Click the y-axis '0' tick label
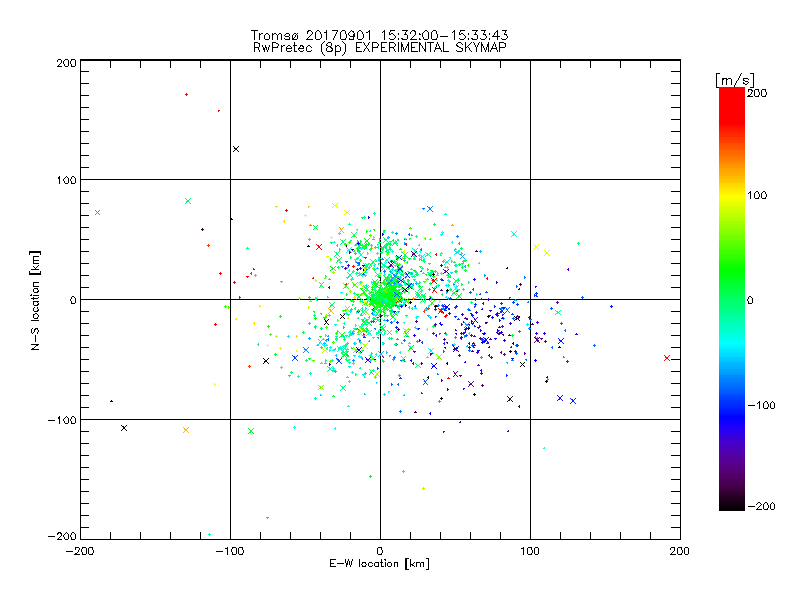 [73, 300]
